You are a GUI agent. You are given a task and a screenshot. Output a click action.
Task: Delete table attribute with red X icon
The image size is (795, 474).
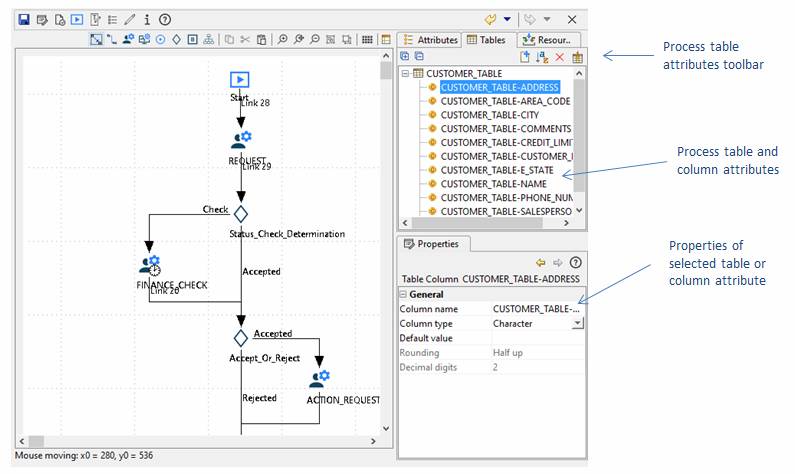(x=560, y=58)
